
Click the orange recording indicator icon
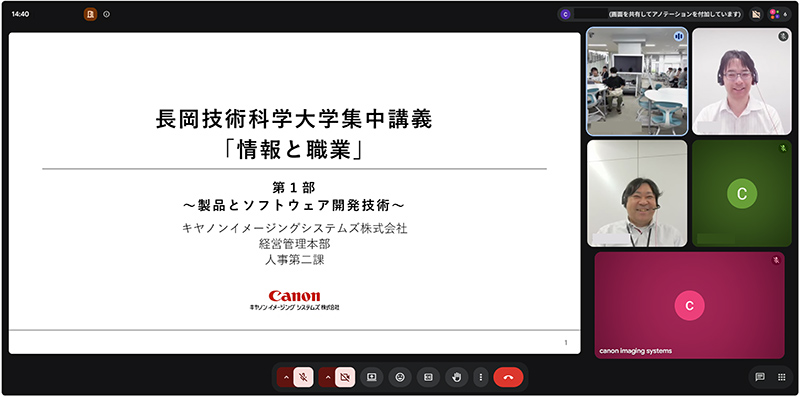click(90, 14)
